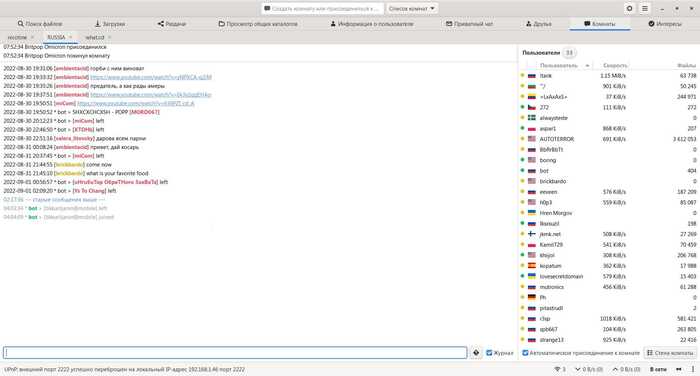
Task: Toggle the Журнал (log) checkbox
Action: point(489,353)
